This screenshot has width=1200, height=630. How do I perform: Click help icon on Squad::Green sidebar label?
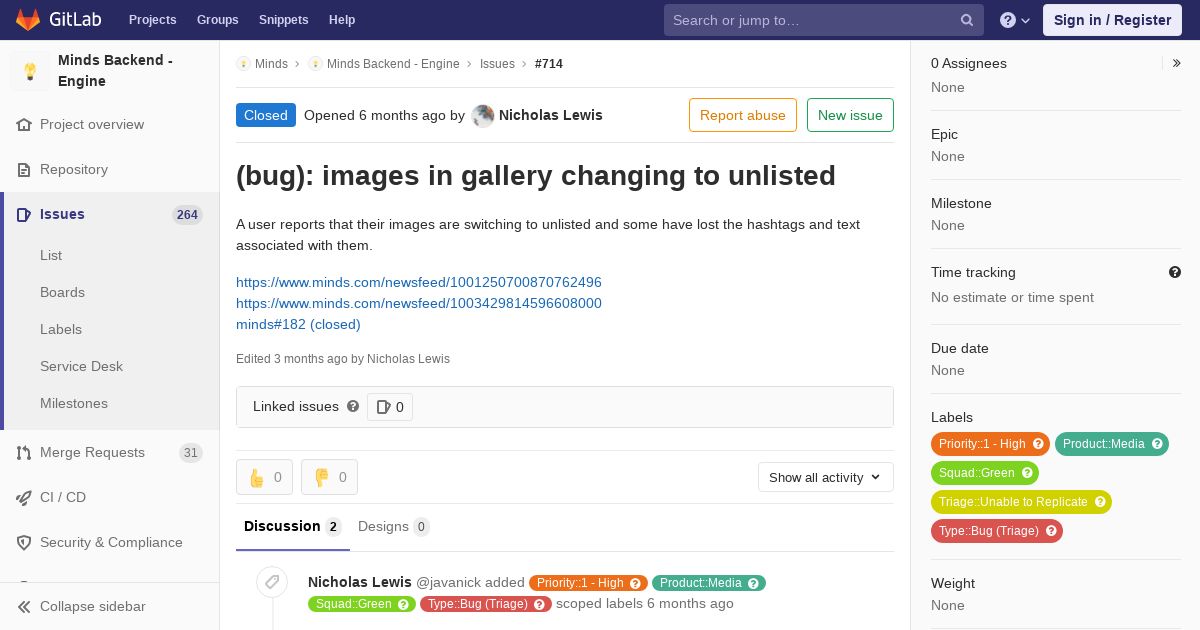coord(1027,473)
